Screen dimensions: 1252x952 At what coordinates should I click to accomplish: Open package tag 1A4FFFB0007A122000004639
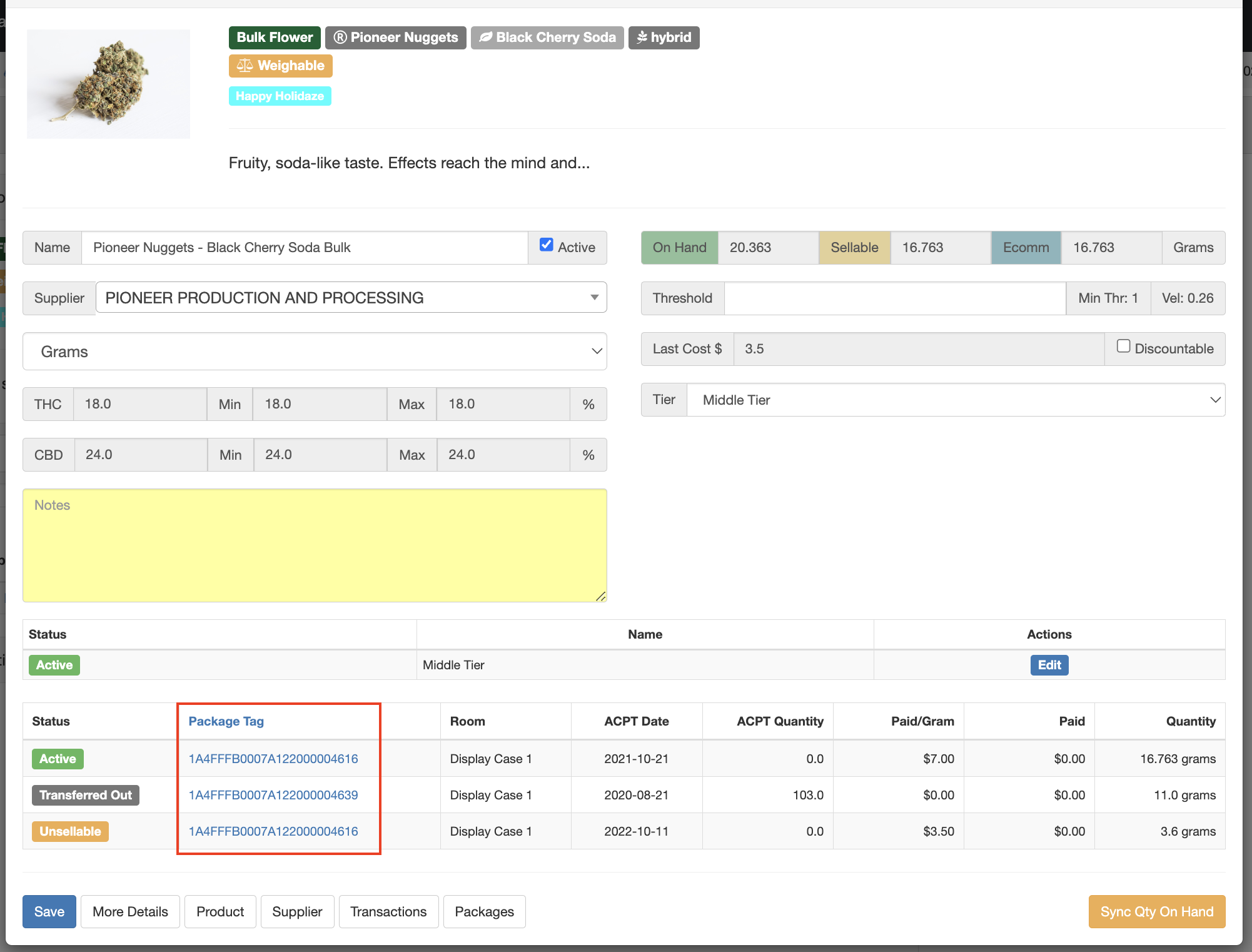273,795
